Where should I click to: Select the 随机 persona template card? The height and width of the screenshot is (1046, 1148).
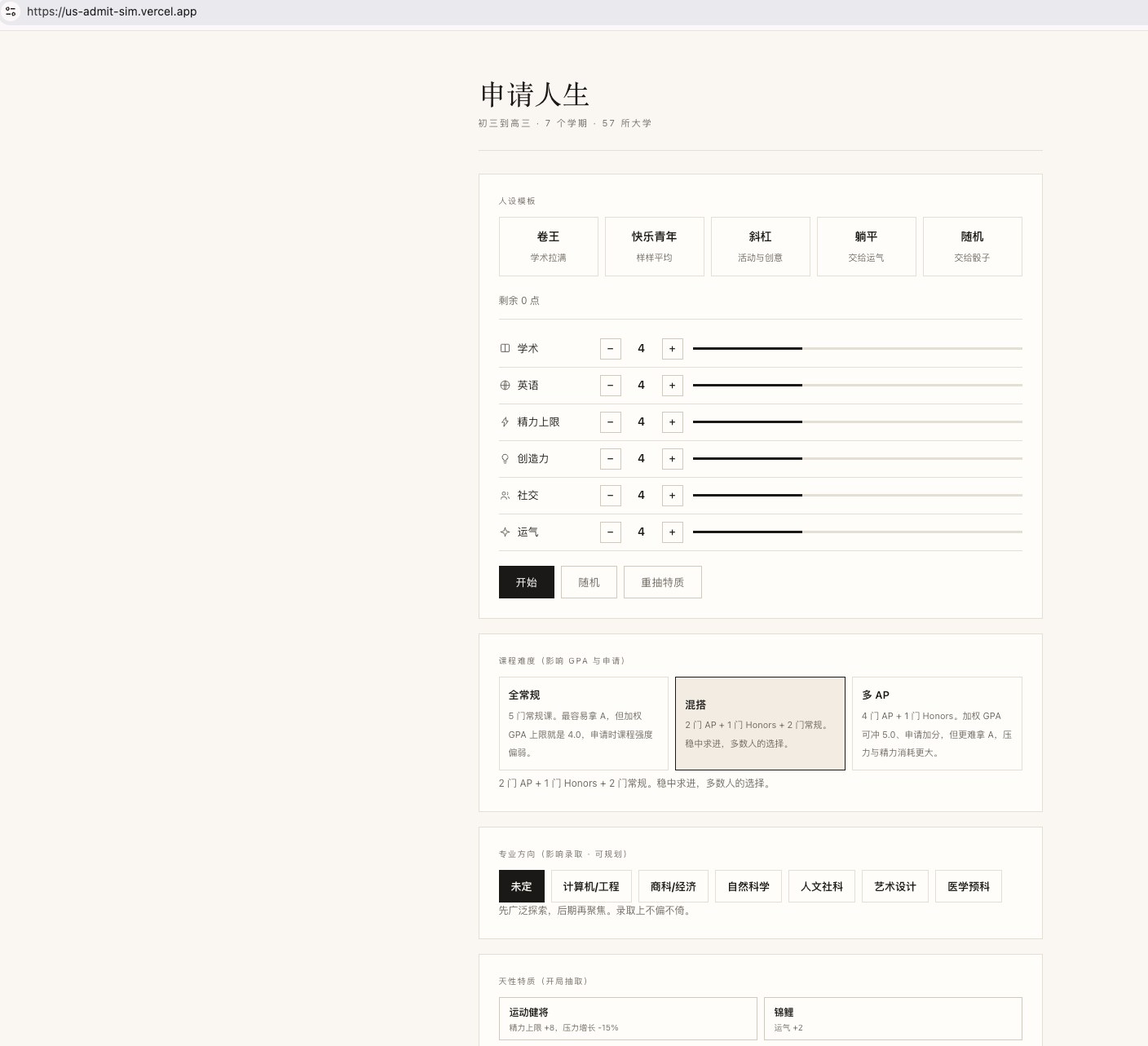point(972,246)
